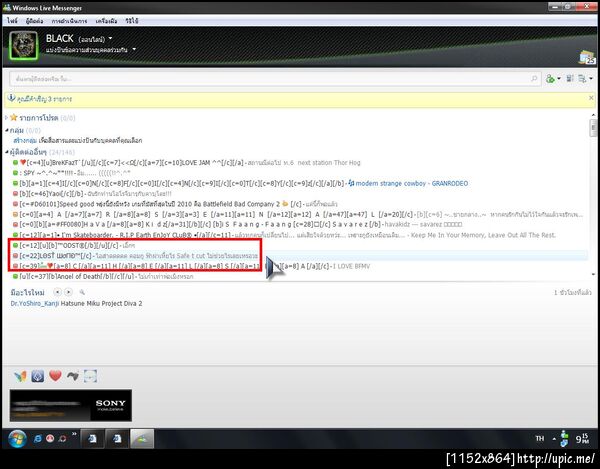Click the create group (สร้างกลุ่ม) link
Viewport: 600px width, 469px height.
tap(25, 140)
